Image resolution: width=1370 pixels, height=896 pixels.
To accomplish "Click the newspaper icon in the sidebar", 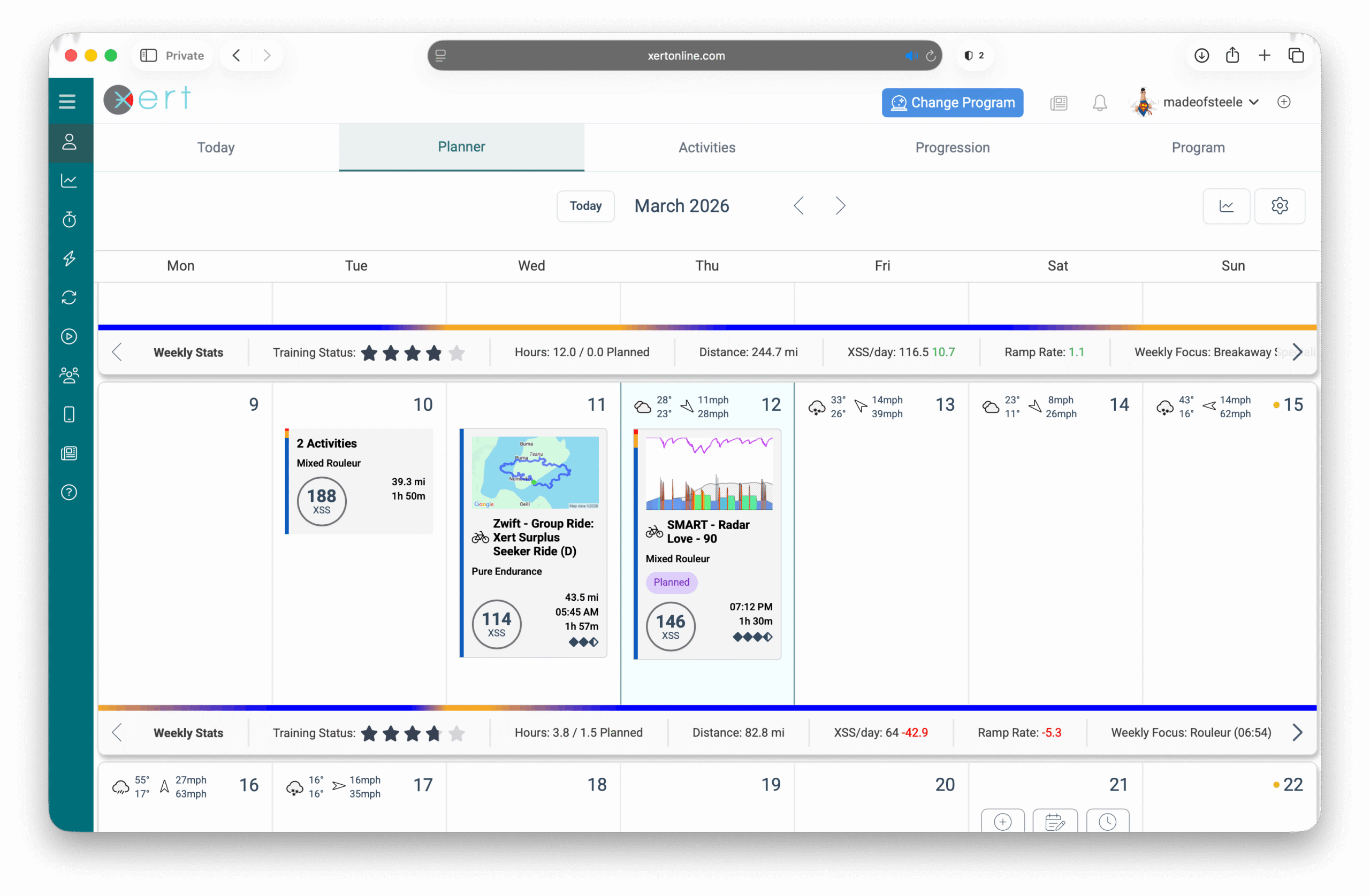I will click(69, 454).
